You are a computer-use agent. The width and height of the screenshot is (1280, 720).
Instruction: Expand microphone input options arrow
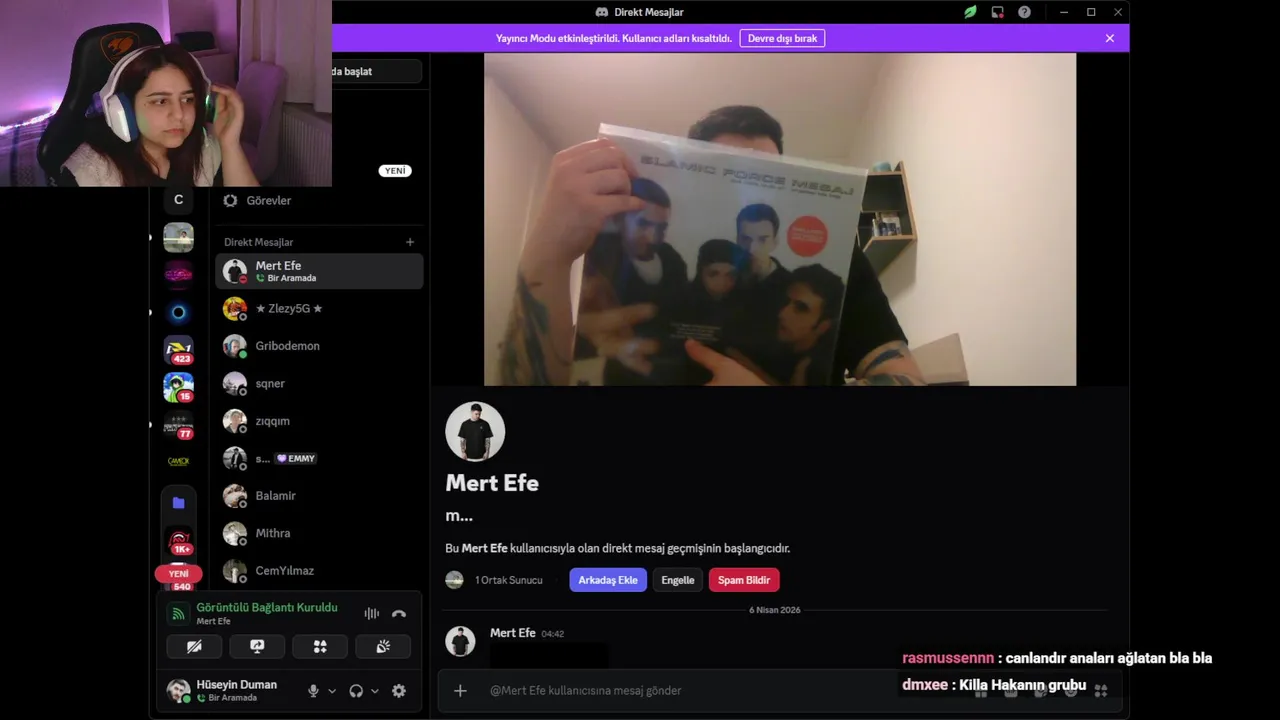tap(331, 691)
